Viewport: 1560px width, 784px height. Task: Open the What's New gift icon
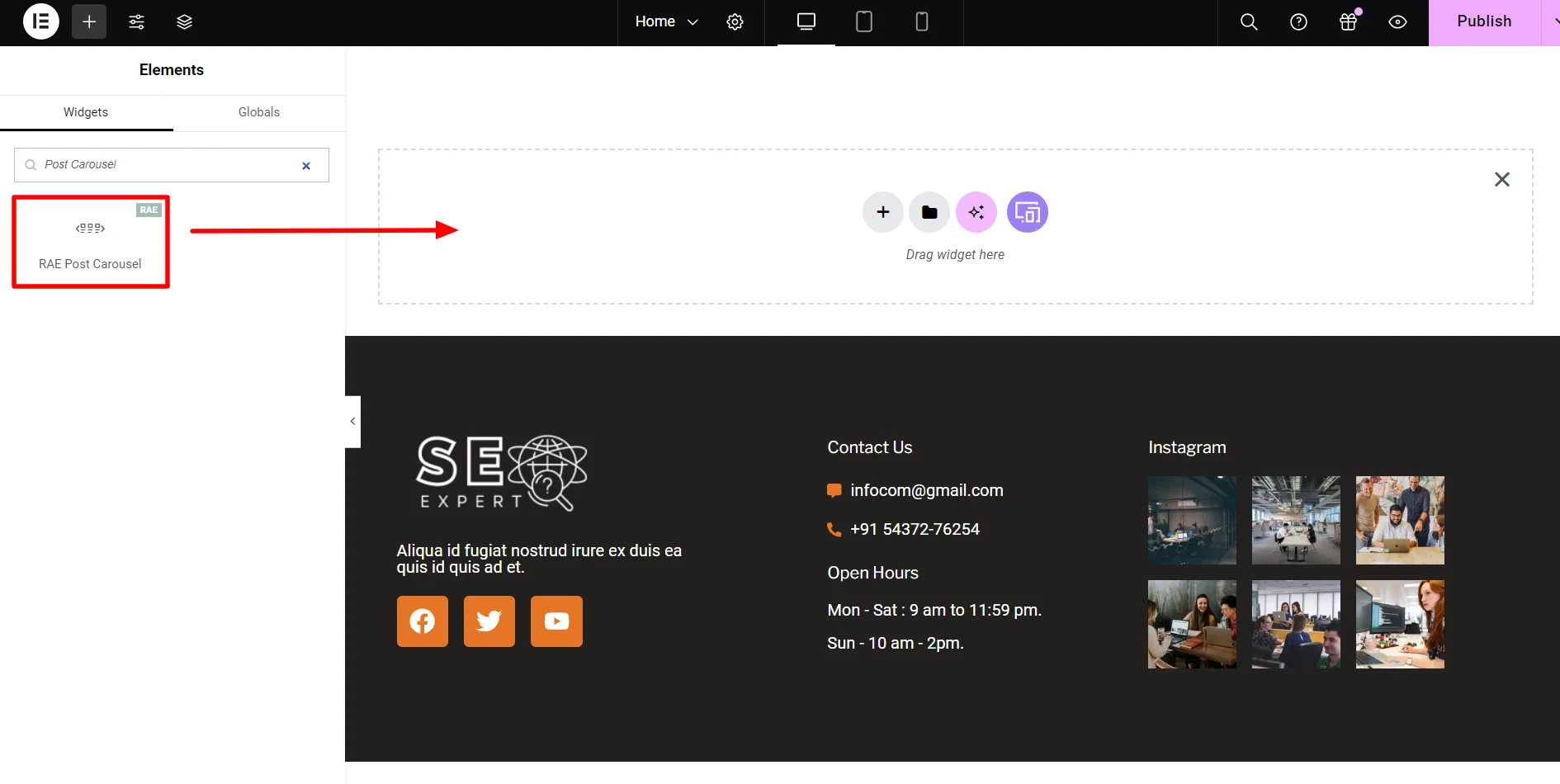pos(1348,21)
